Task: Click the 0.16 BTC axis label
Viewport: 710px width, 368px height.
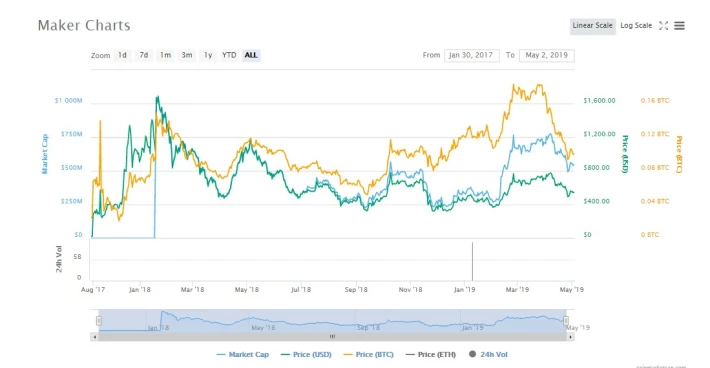Action: click(655, 100)
